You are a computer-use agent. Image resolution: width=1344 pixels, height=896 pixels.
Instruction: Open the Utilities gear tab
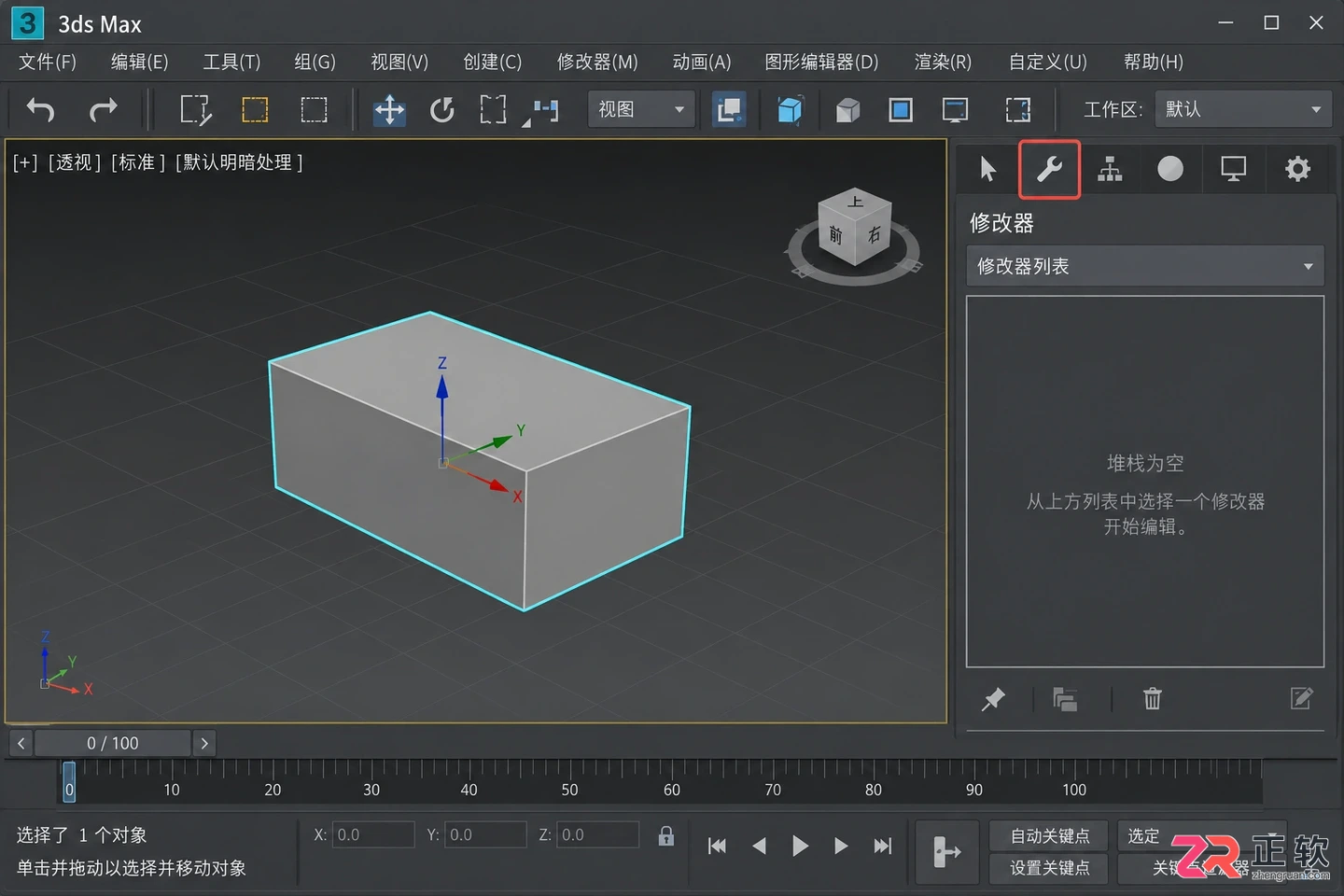click(1297, 169)
